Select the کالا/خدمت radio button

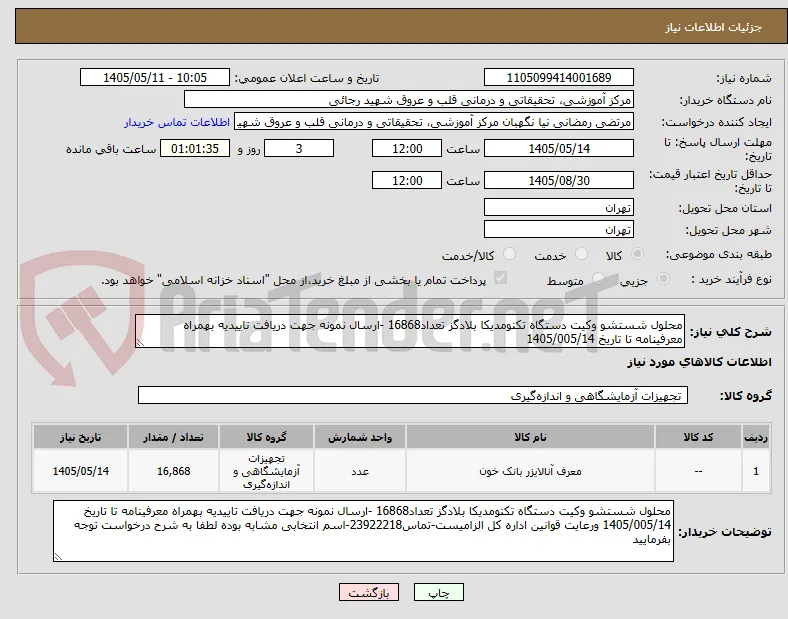coord(509,254)
